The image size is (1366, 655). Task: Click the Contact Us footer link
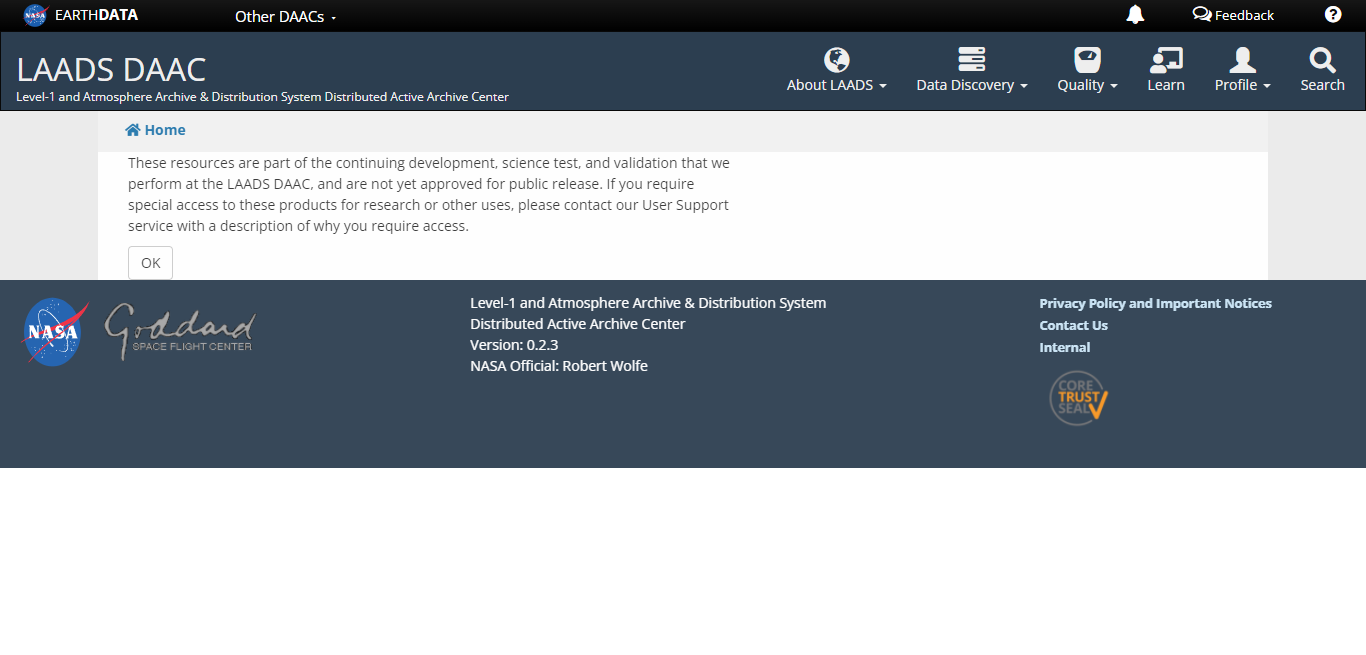1073,325
